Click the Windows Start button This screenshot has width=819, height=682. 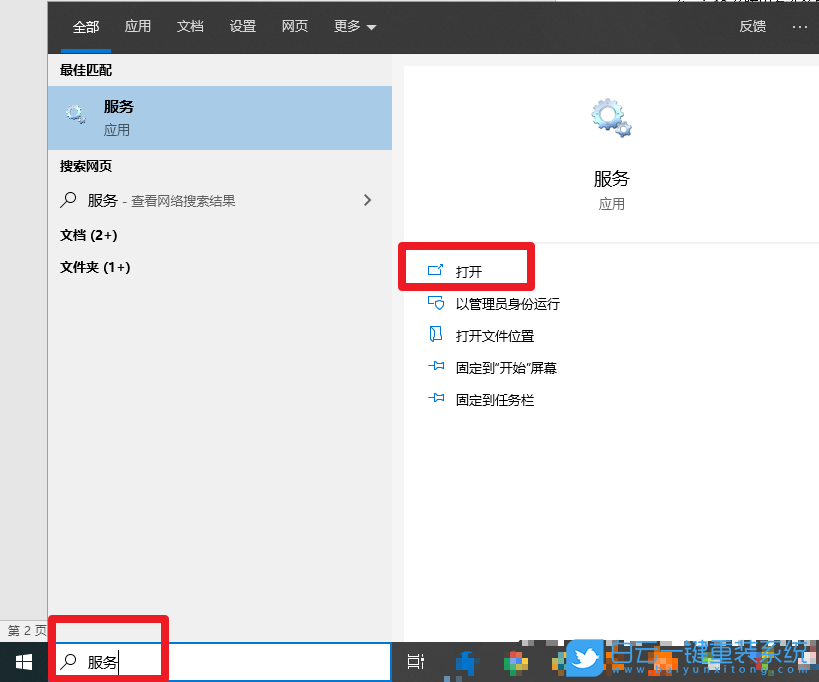(x=22, y=662)
